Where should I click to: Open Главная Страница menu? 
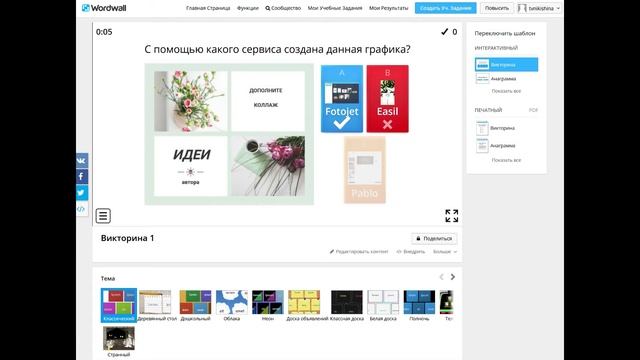point(208,8)
